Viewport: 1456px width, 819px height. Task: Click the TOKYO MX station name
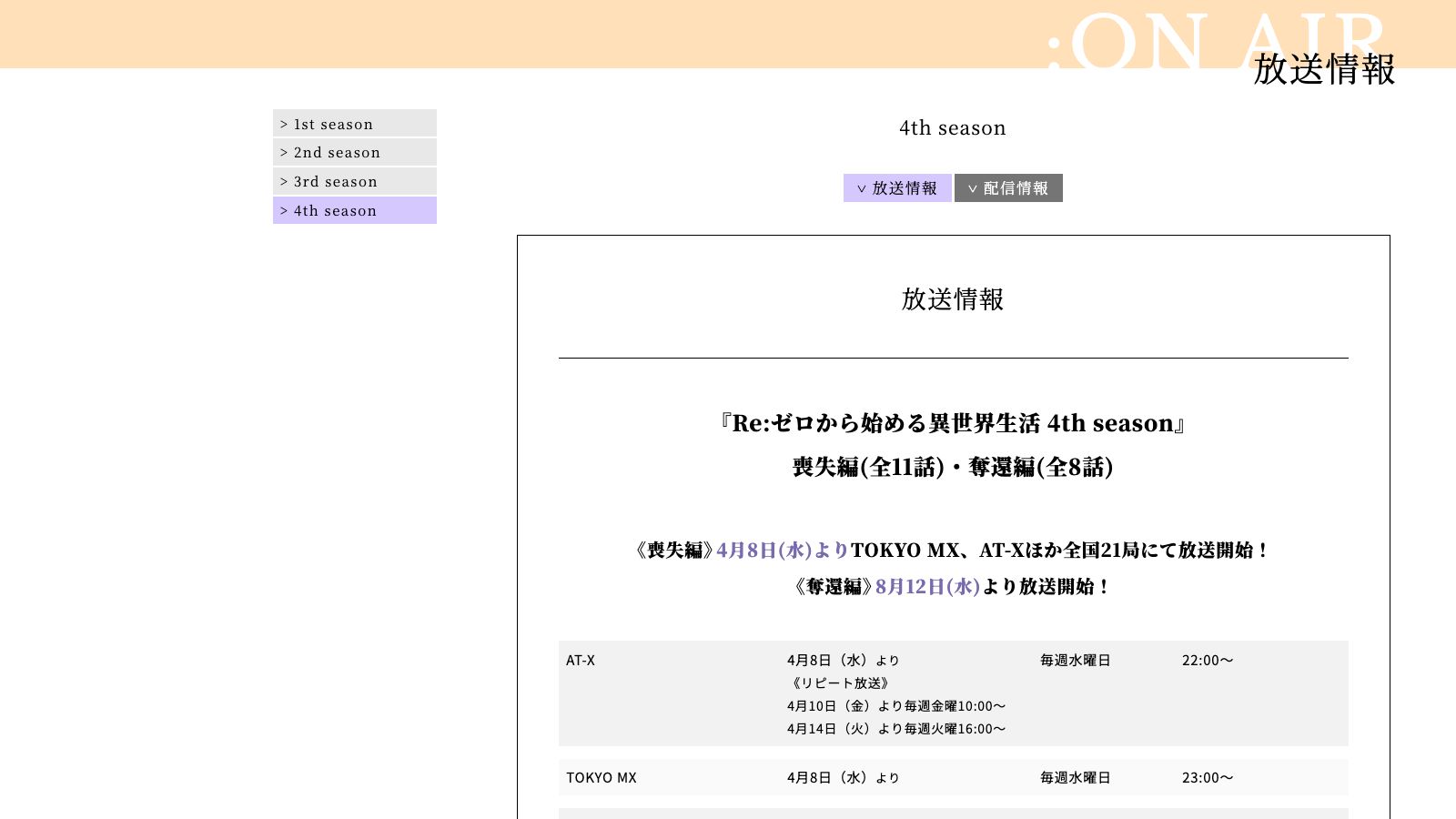pyautogui.click(x=602, y=778)
